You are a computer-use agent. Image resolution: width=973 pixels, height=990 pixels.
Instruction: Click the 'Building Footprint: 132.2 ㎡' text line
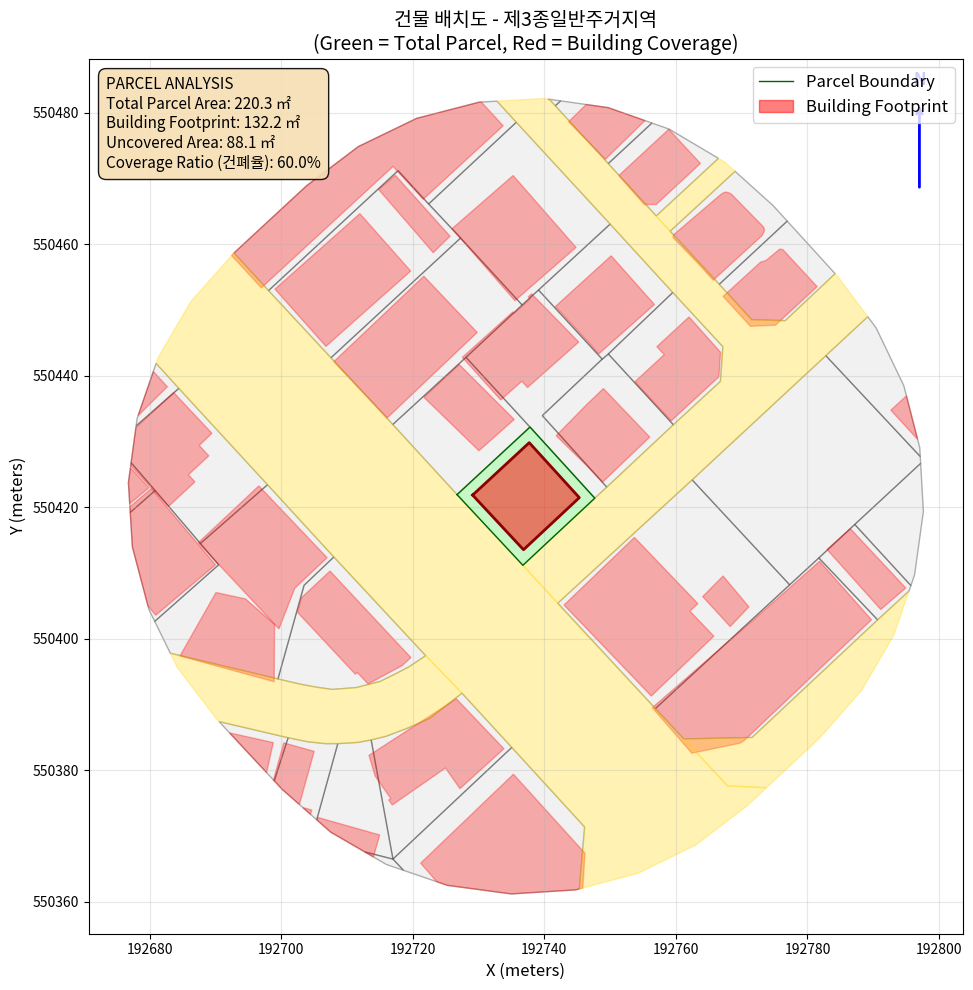pyautogui.click(x=203, y=123)
